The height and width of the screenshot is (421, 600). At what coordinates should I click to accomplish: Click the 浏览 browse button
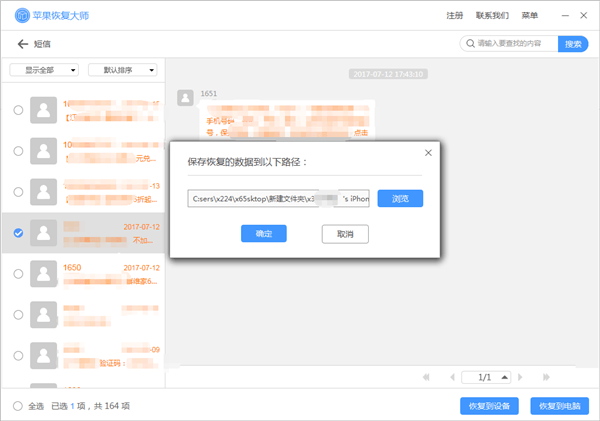pos(400,198)
